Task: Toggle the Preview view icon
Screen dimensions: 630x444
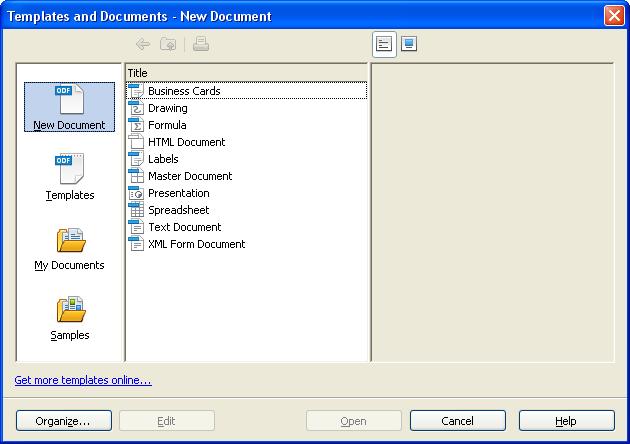Action: point(409,44)
